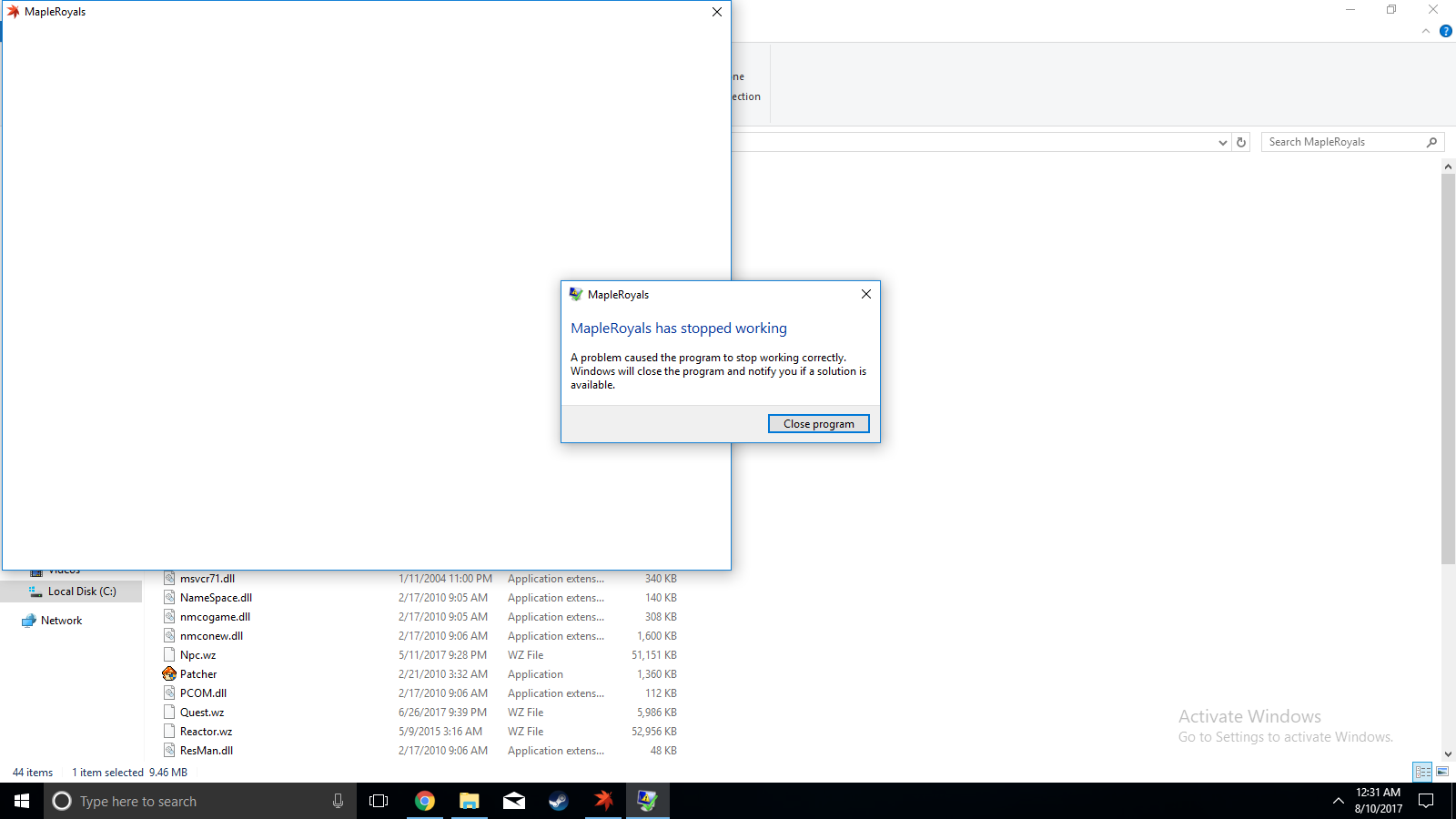Refresh the Explorer folder view
Screen dimensions: 1456x819
coord(1241,142)
